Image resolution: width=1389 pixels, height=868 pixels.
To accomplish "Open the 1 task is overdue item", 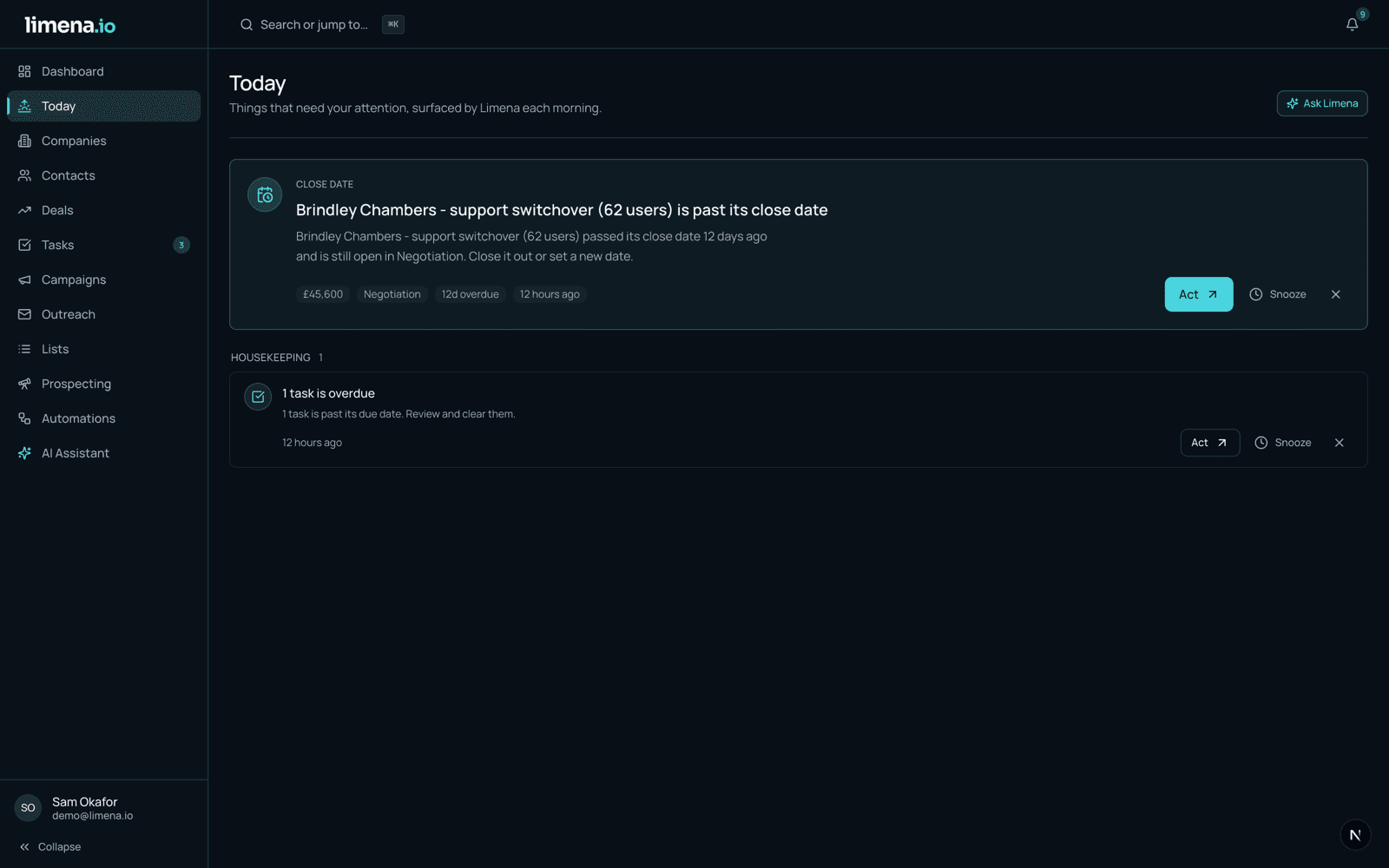I will click(x=328, y=393).
